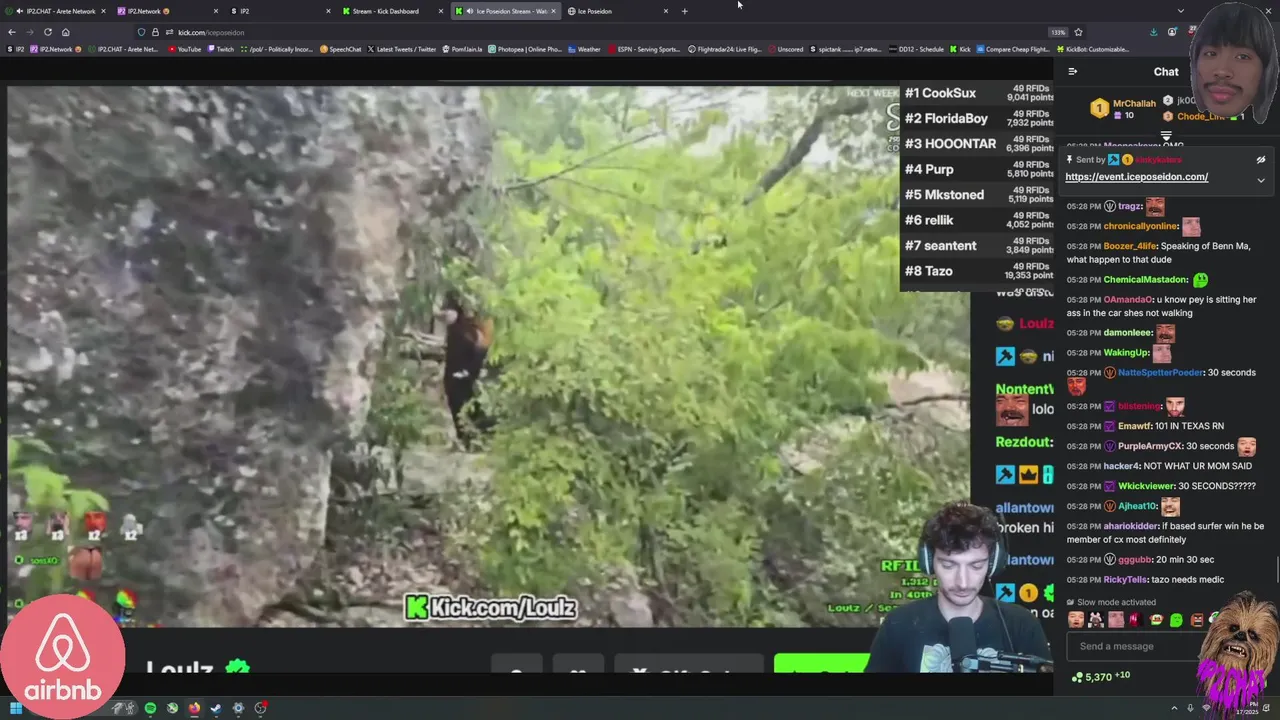The width and height of the screenshot is (1280, 720).
Task: Open the Kick bookmark
Action: [960, 49]
